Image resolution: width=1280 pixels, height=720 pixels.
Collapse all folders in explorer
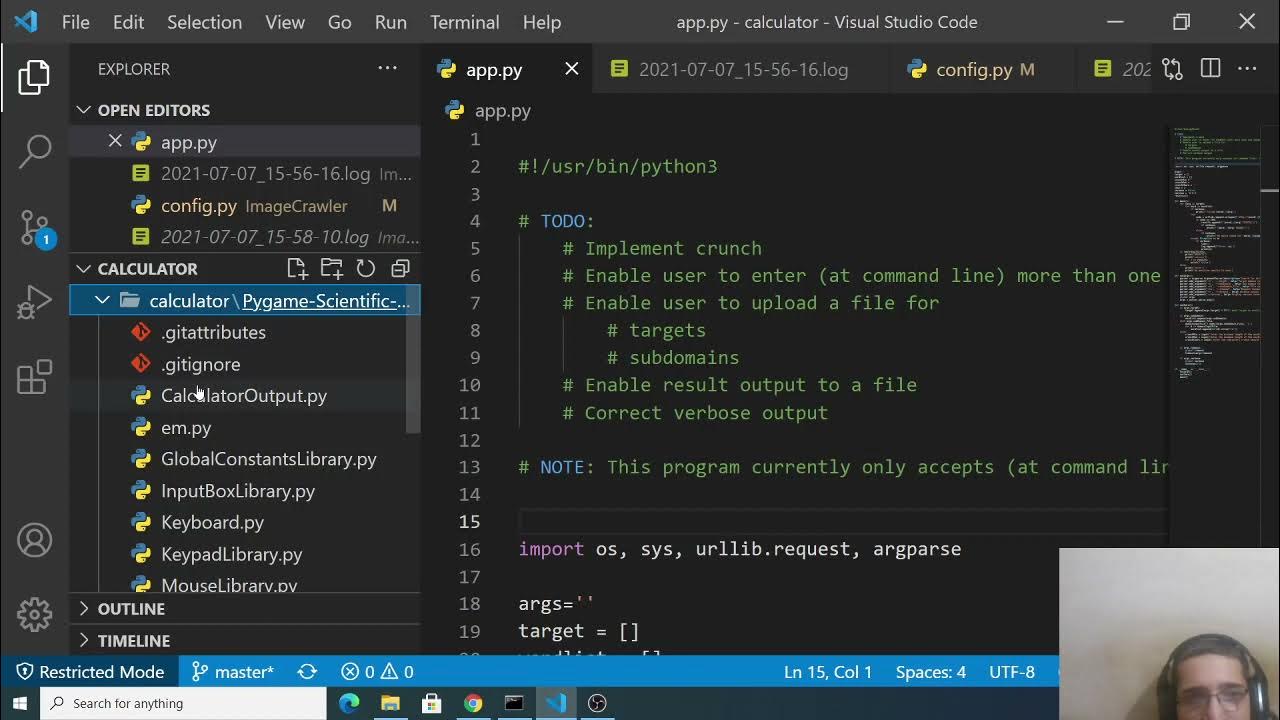click(400, 268)
